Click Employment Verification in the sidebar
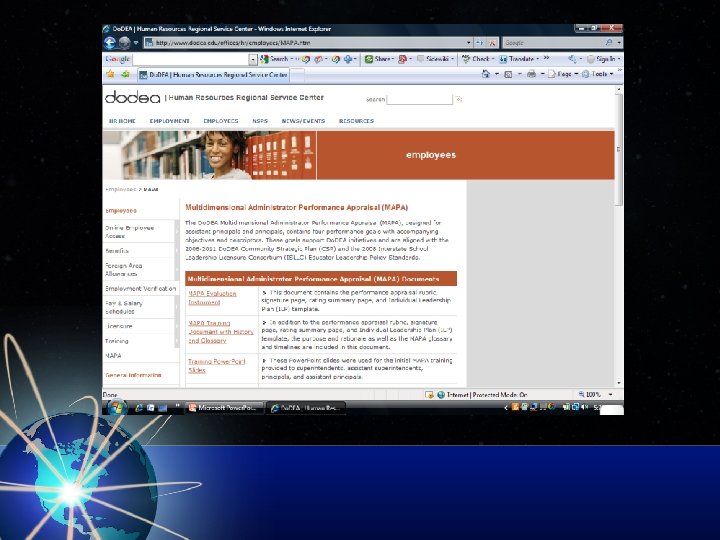Screen dimensions: 720x540 point(140,288)
